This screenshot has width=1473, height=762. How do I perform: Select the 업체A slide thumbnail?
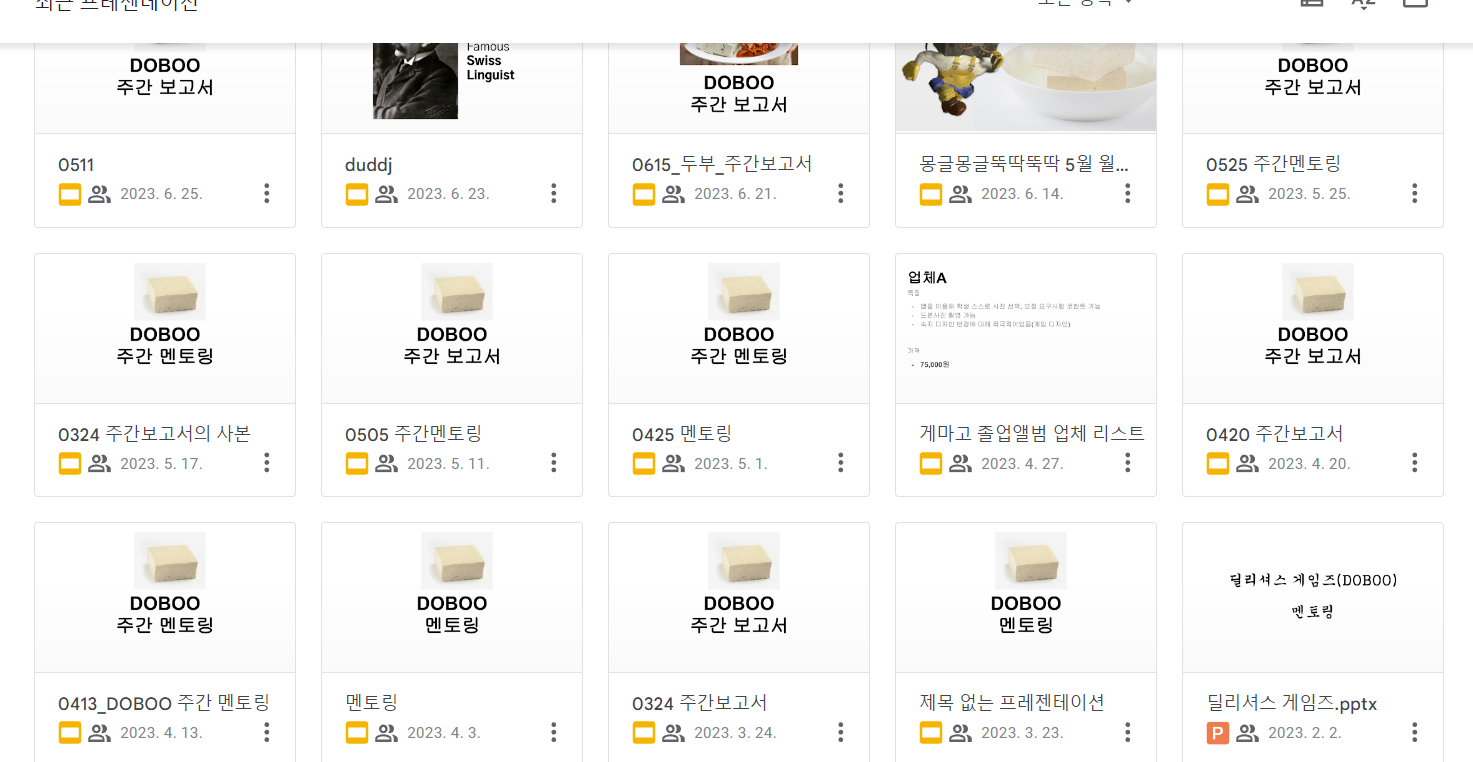tap(1025, 328)
